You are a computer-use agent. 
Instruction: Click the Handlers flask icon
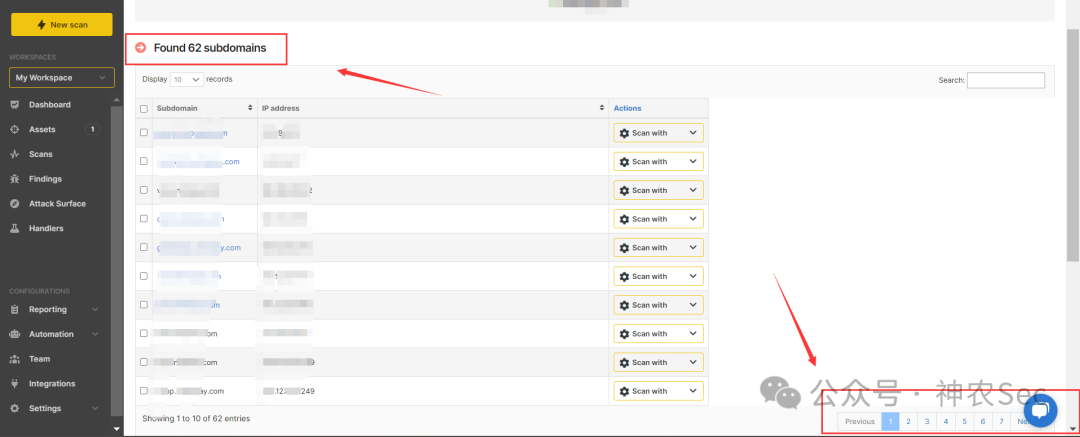pyautogui.click(x=14, y=228)
